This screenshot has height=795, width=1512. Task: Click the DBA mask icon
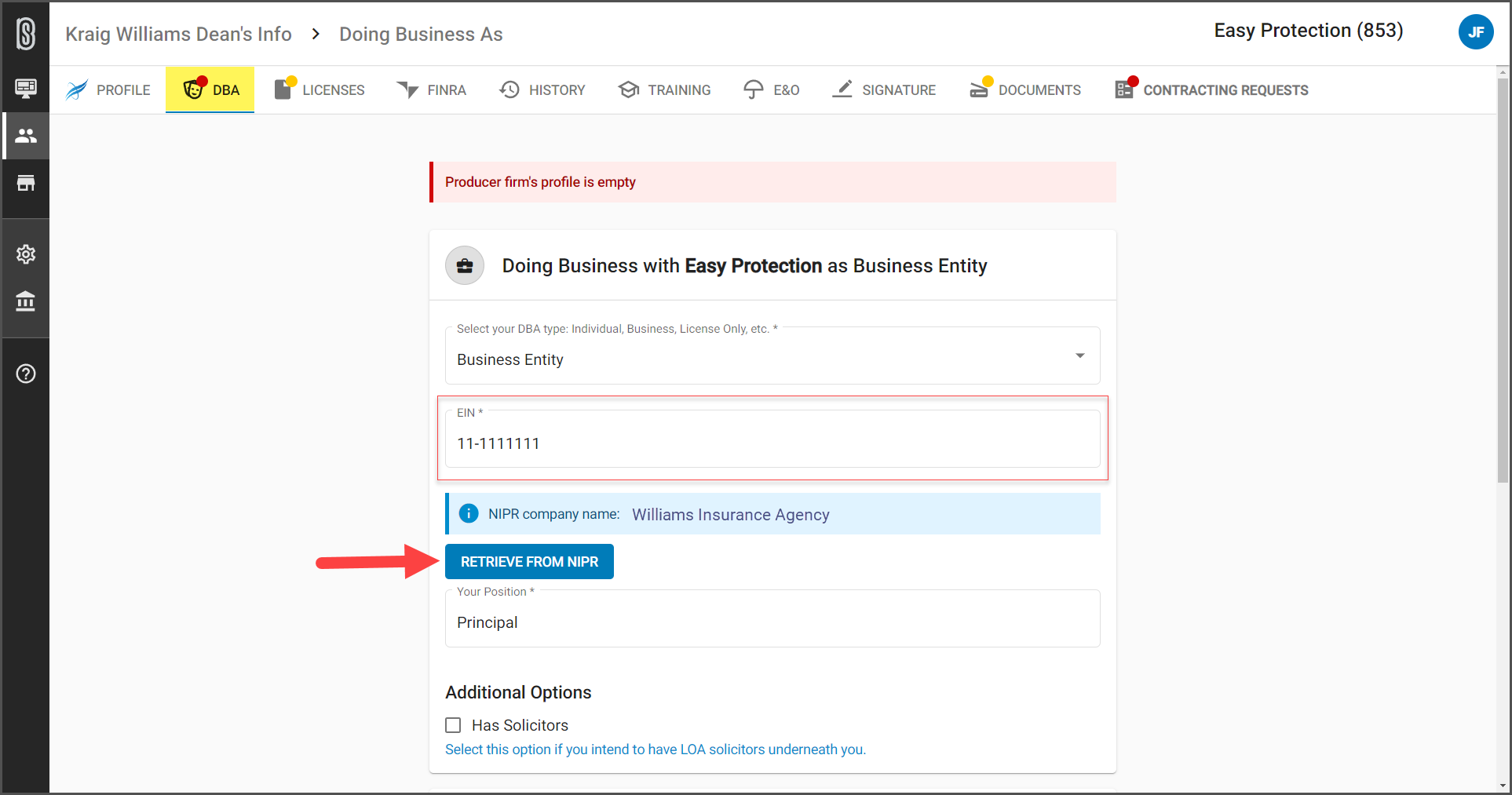click(193, 89)
